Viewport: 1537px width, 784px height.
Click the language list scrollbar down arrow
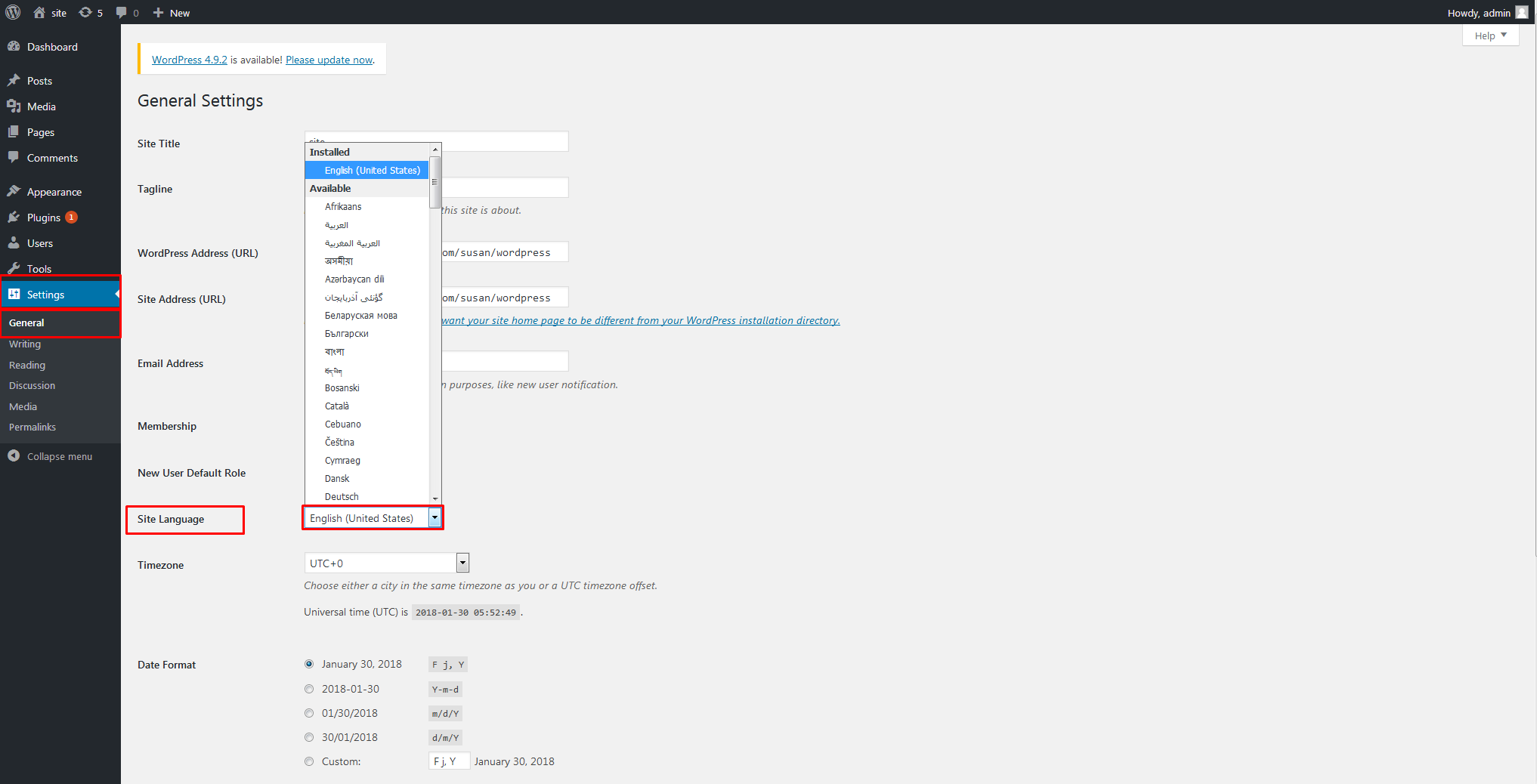point(435,498)
